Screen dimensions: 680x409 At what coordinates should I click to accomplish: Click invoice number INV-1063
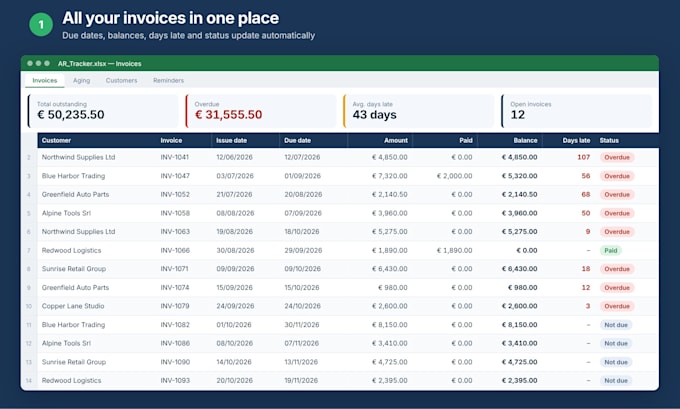(x=175, y=232)
